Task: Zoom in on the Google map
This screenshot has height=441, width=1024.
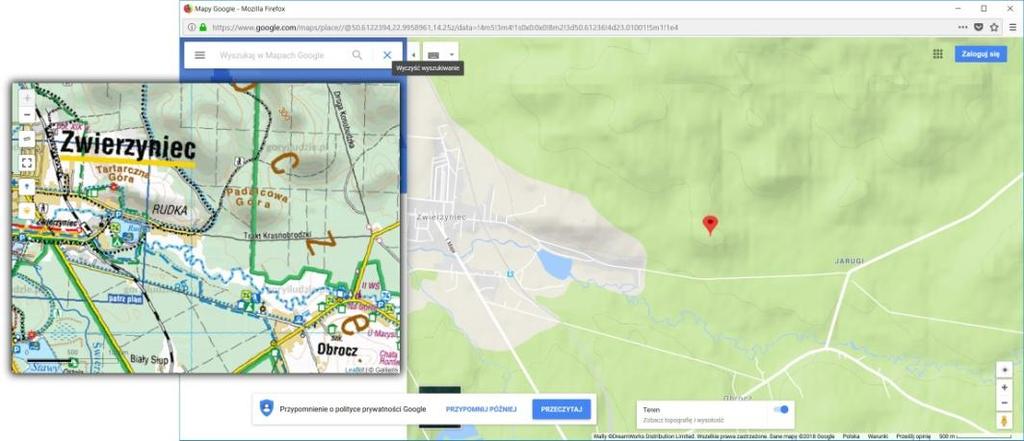Action: pos(1004,387)
